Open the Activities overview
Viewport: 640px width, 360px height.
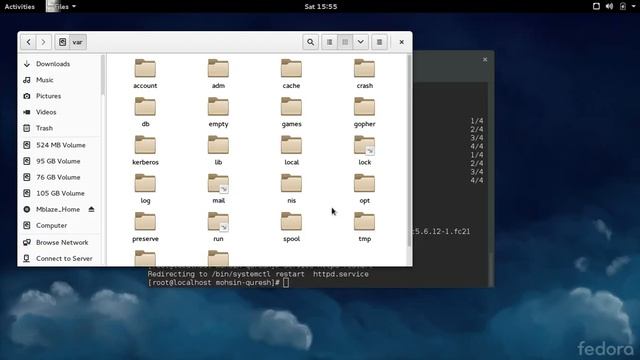[20, 7]
